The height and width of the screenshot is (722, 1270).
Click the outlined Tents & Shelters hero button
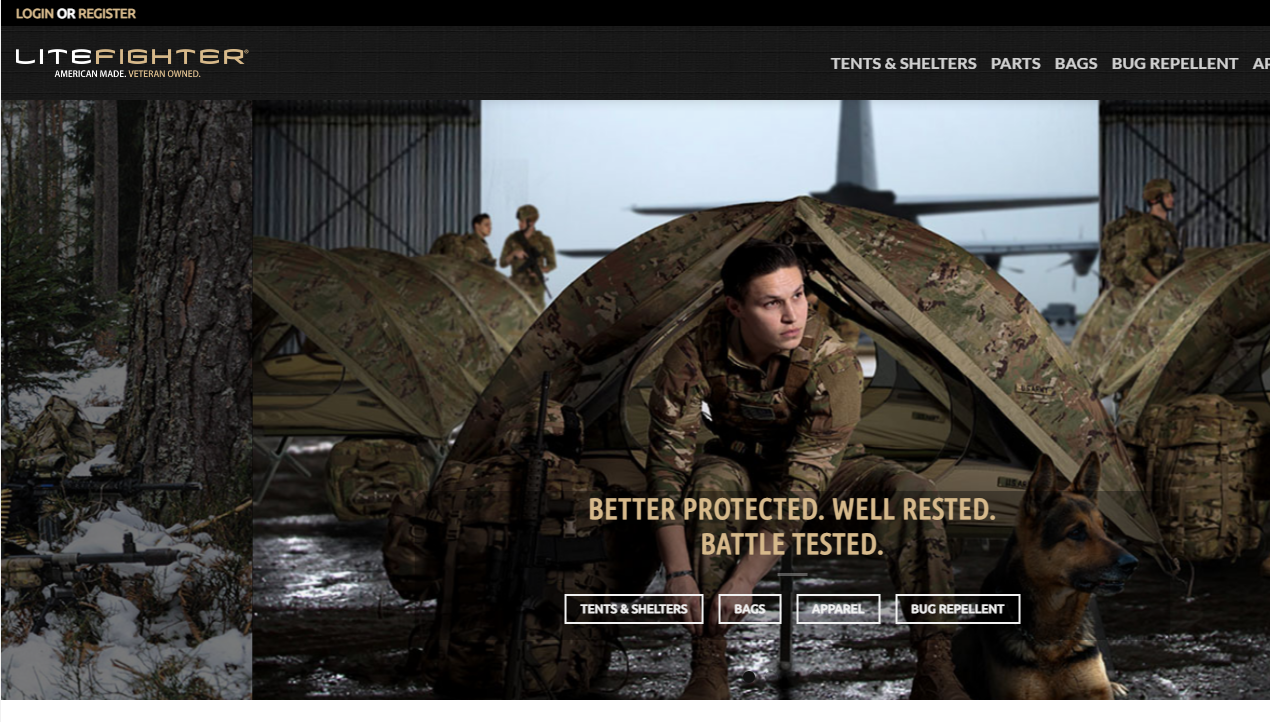[x=634, y=609]
